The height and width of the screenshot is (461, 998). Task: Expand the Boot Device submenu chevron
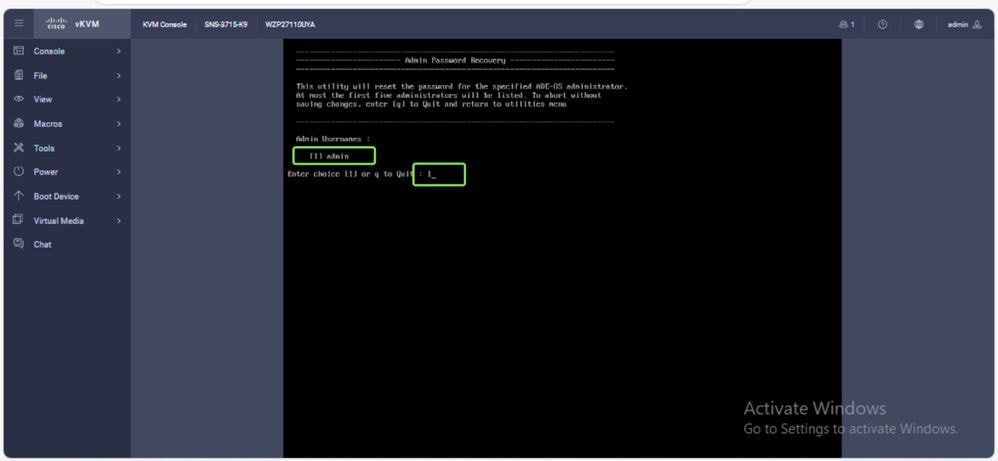coord(118,196)
